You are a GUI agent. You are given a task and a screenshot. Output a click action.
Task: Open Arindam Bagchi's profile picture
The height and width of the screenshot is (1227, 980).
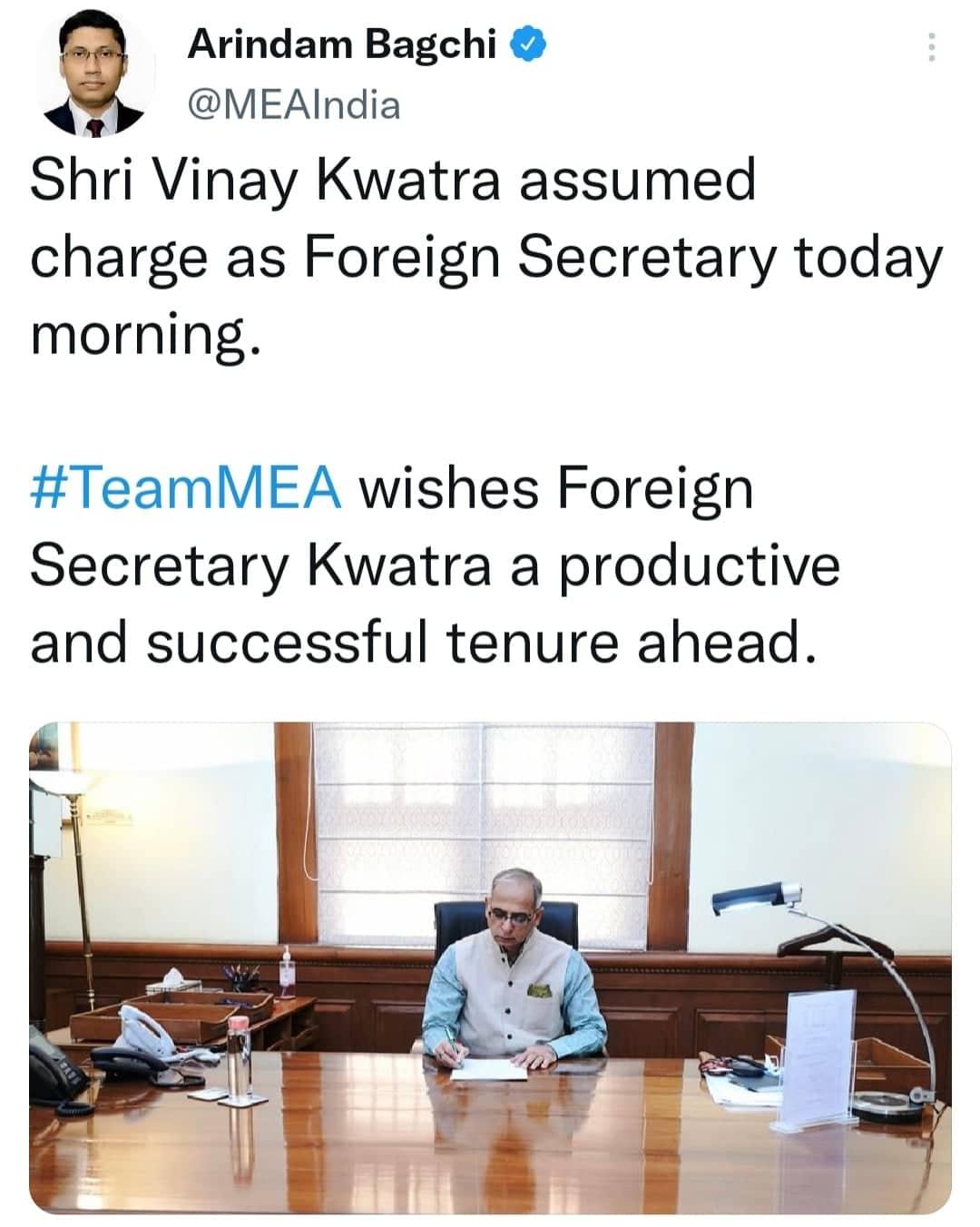tap(94, 78)
